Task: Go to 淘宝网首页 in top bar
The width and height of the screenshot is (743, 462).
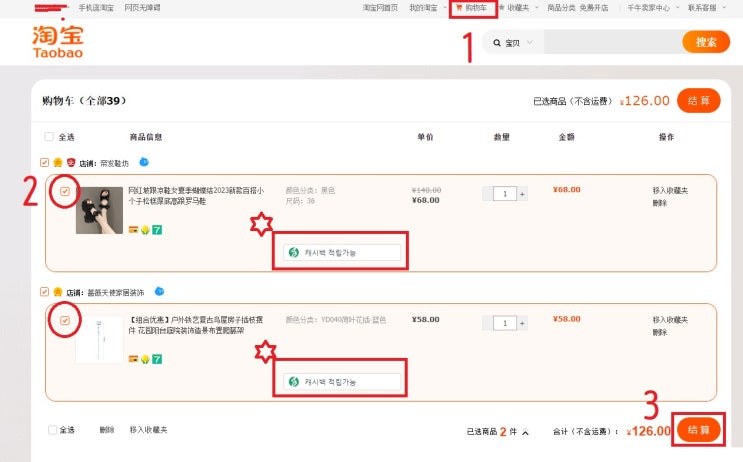Action: [380, 8]
